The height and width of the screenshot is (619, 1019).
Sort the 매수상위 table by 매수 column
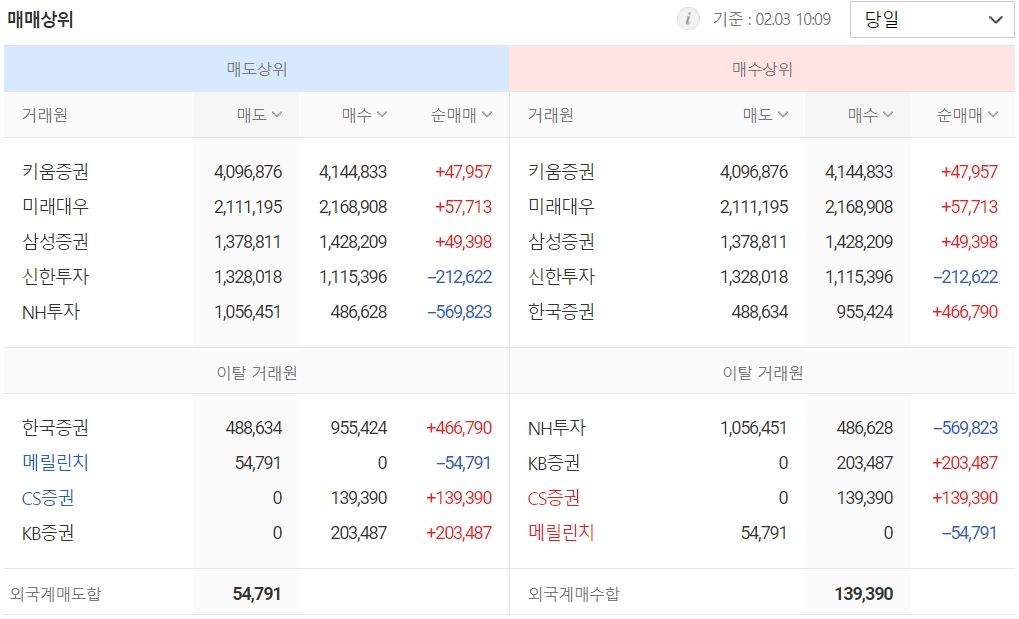point(871,115)
